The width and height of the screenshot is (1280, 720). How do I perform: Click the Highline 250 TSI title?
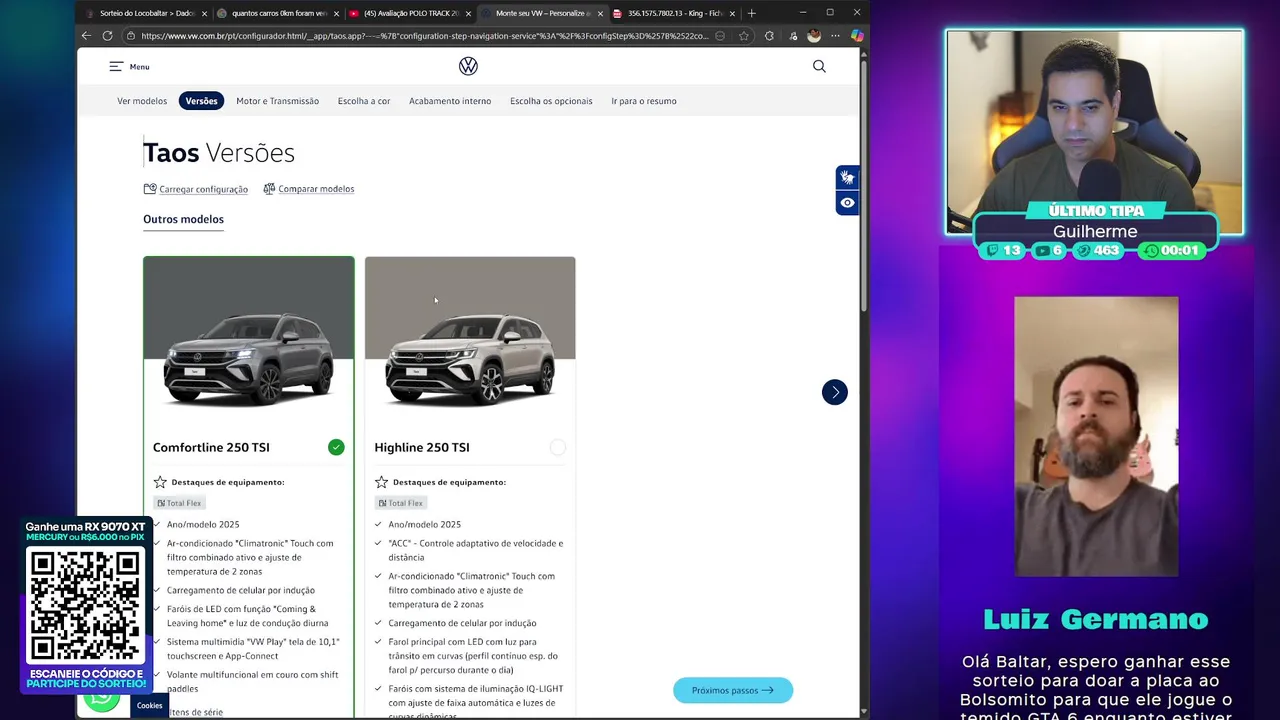(x=422, y=447)
